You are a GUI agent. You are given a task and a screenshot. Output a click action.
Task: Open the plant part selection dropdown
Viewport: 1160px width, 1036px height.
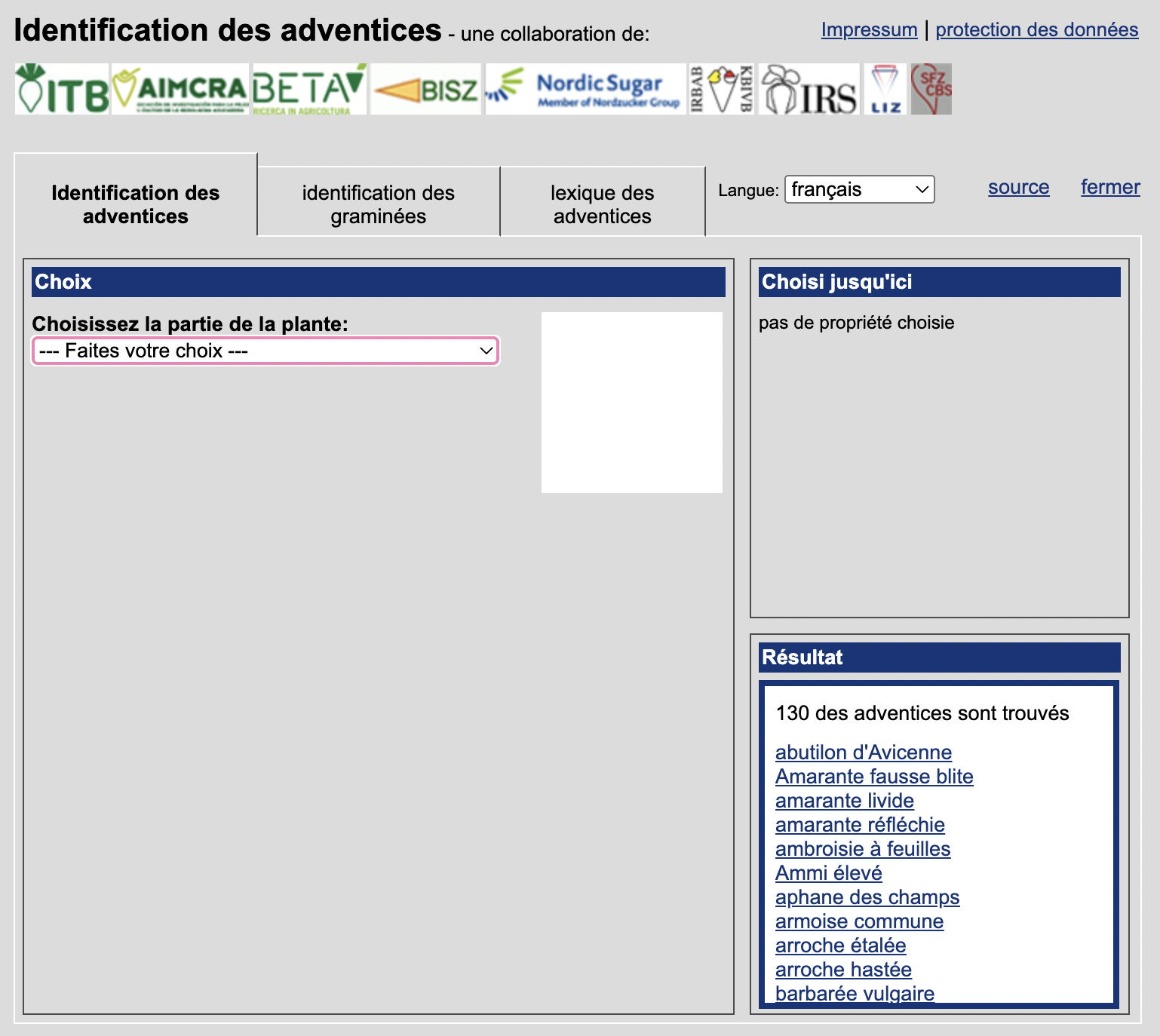coord(265,351)
